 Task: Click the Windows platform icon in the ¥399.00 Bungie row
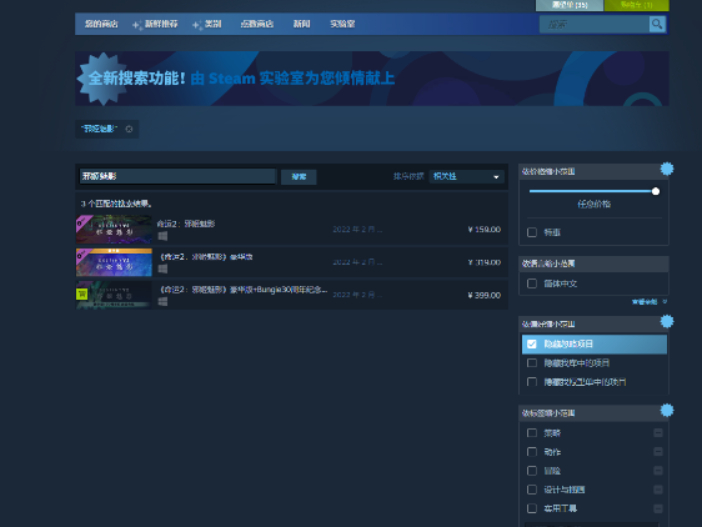(x=163, y=302)
